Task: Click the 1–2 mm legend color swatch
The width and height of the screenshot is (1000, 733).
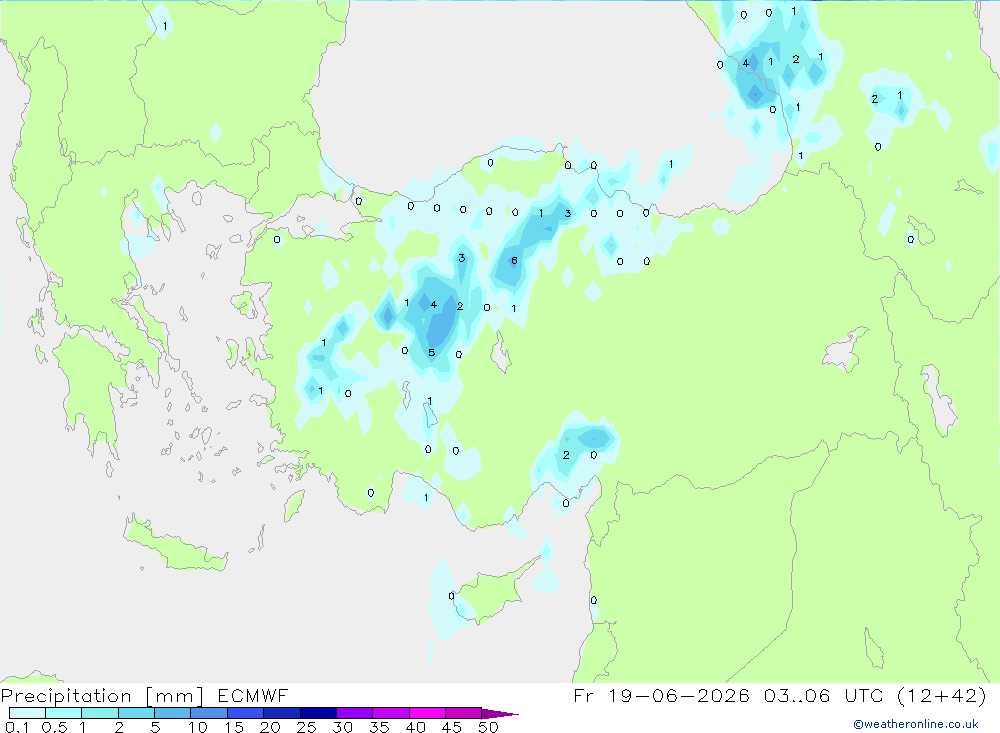Action: pos(100,713)
